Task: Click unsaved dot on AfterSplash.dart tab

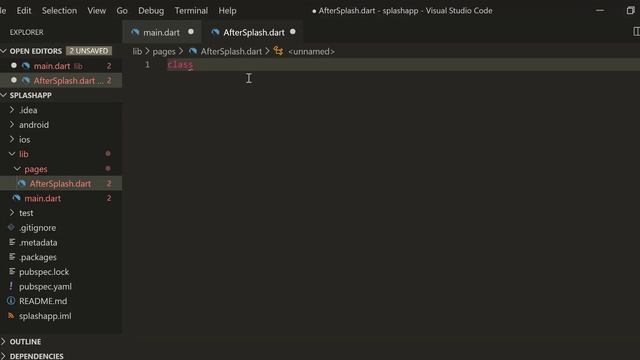Action: pos(293,32)
